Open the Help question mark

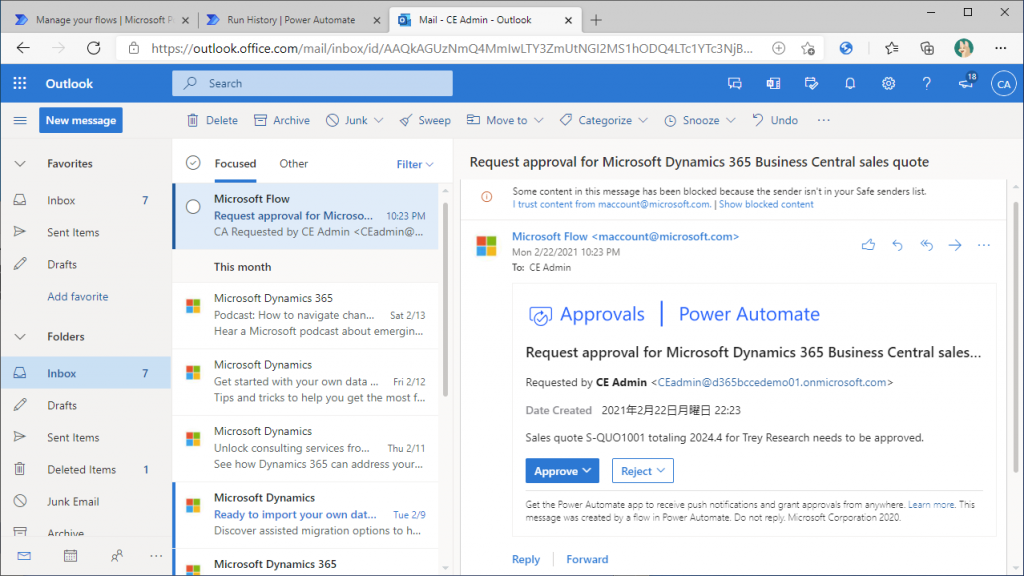[926, 84]
